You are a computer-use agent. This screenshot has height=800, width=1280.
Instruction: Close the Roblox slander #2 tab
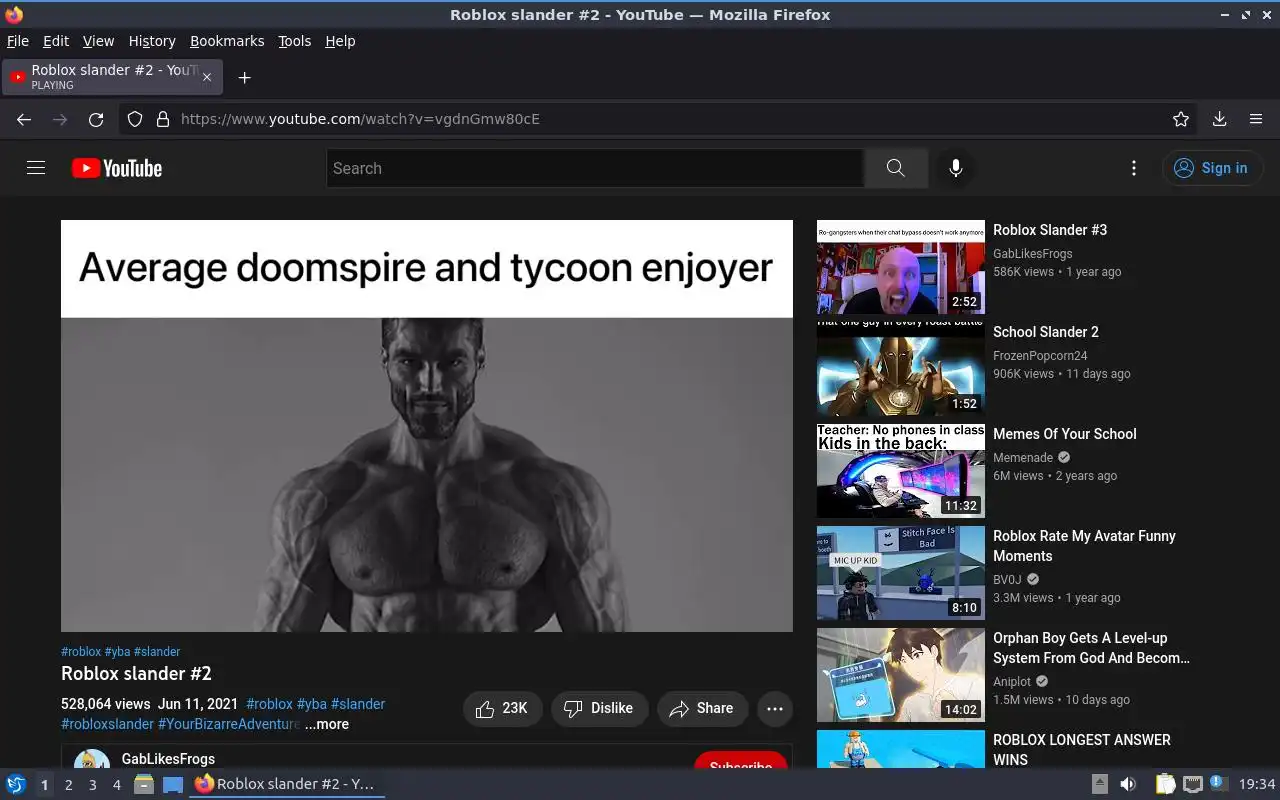tap(207, 77)
